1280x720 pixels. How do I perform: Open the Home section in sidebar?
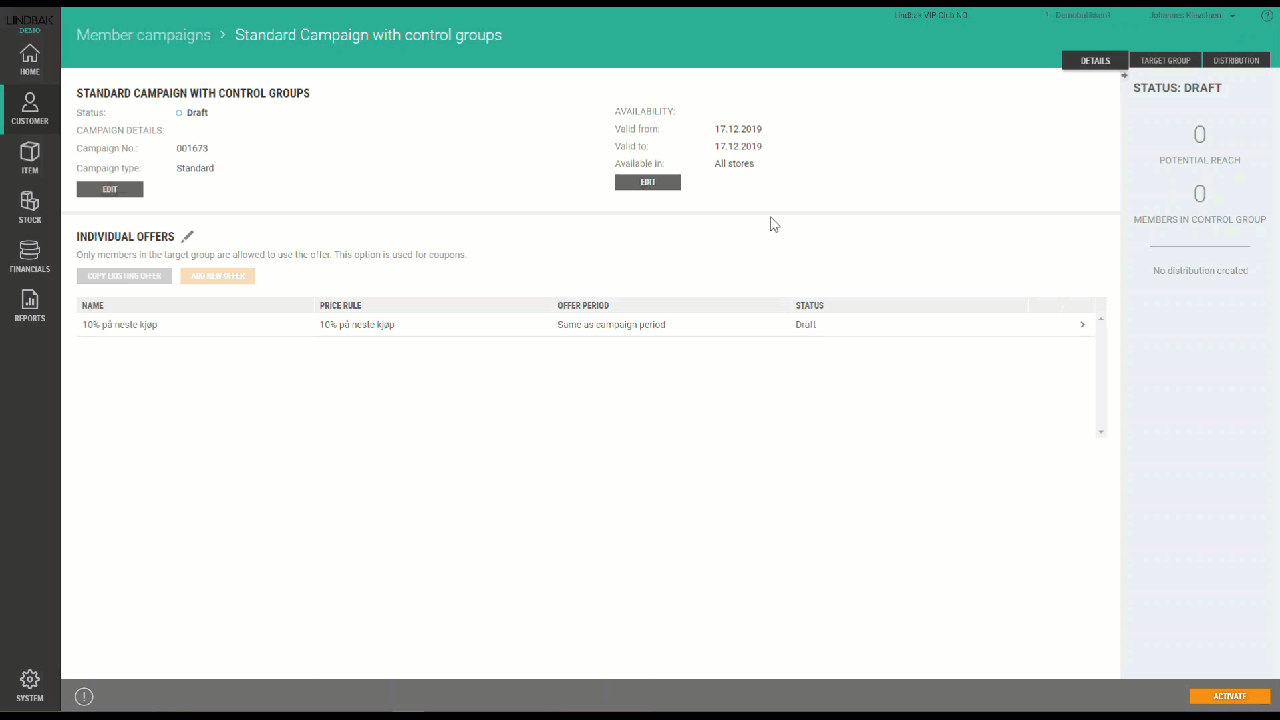30,60
